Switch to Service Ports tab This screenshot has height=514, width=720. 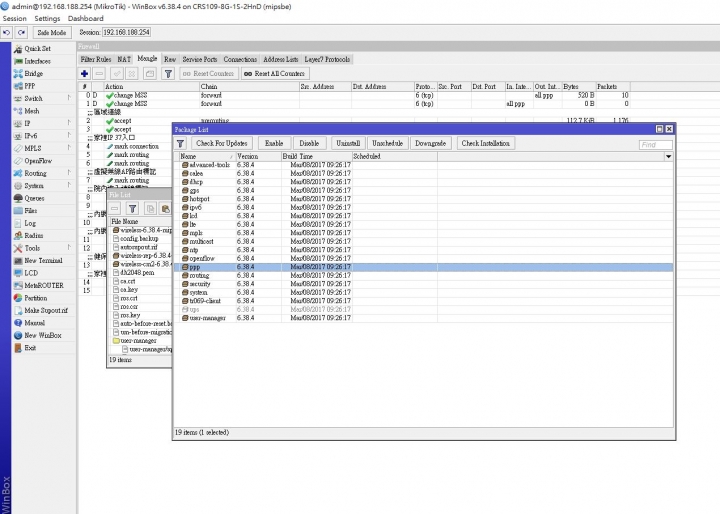[200, 59]
